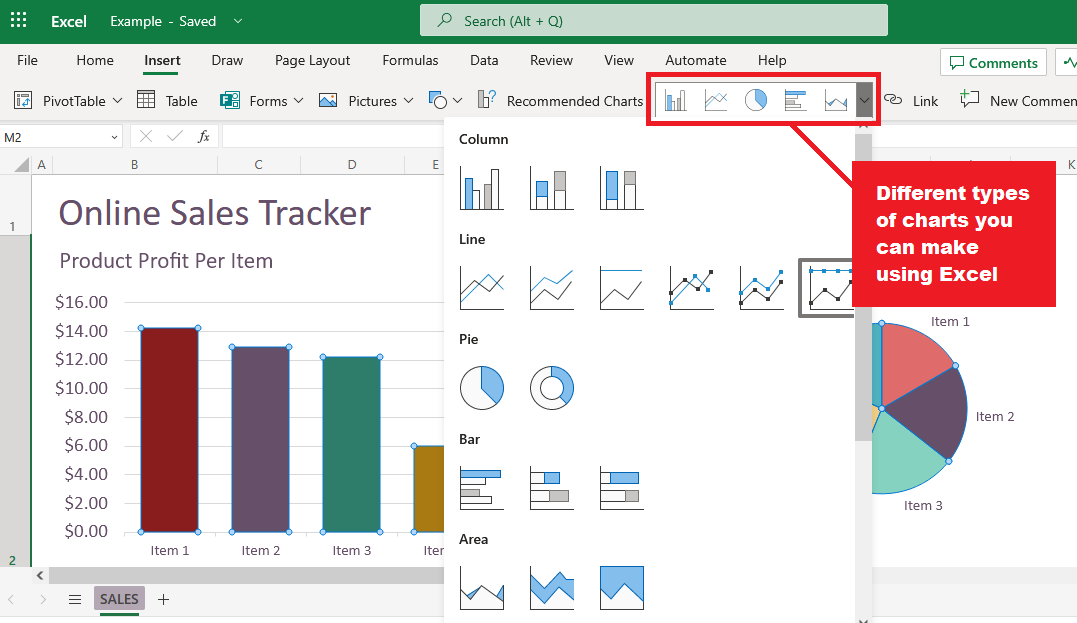Insert a clustered bar chart
This screenshot has height=623, width=1077.
point(481,488)
